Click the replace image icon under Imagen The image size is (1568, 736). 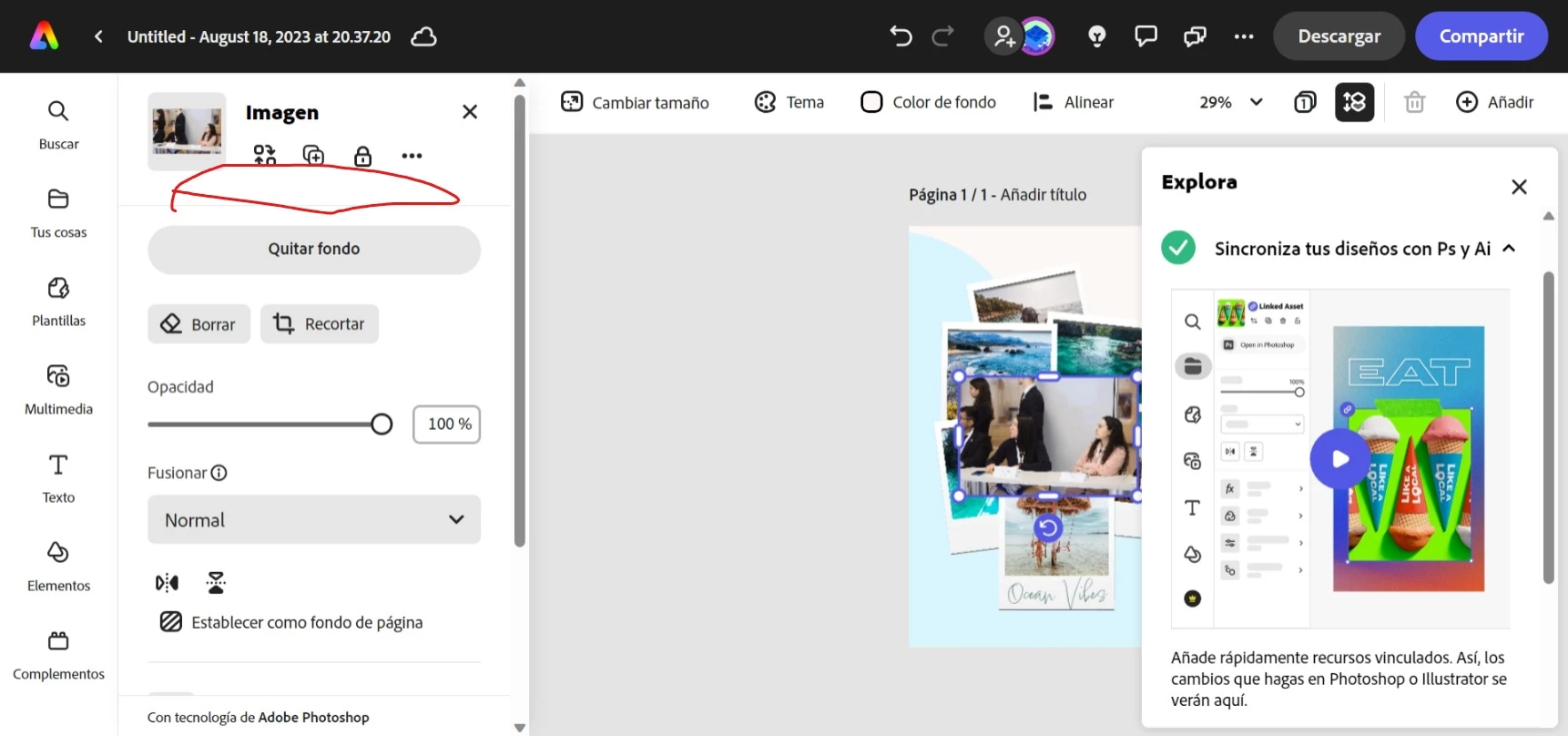click(x=265, y=156)
